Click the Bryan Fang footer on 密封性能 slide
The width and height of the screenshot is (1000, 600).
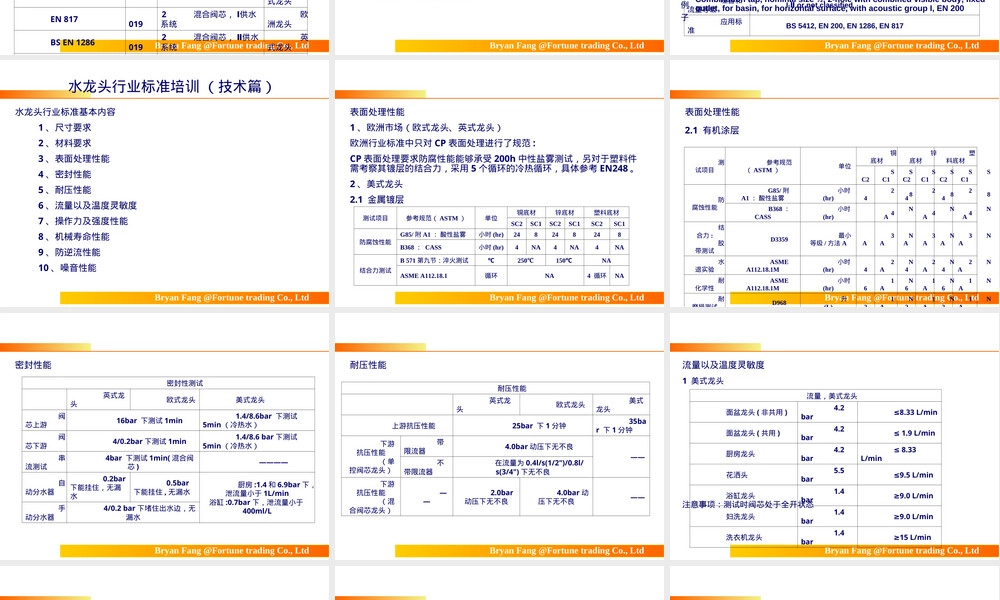[232, 550]
